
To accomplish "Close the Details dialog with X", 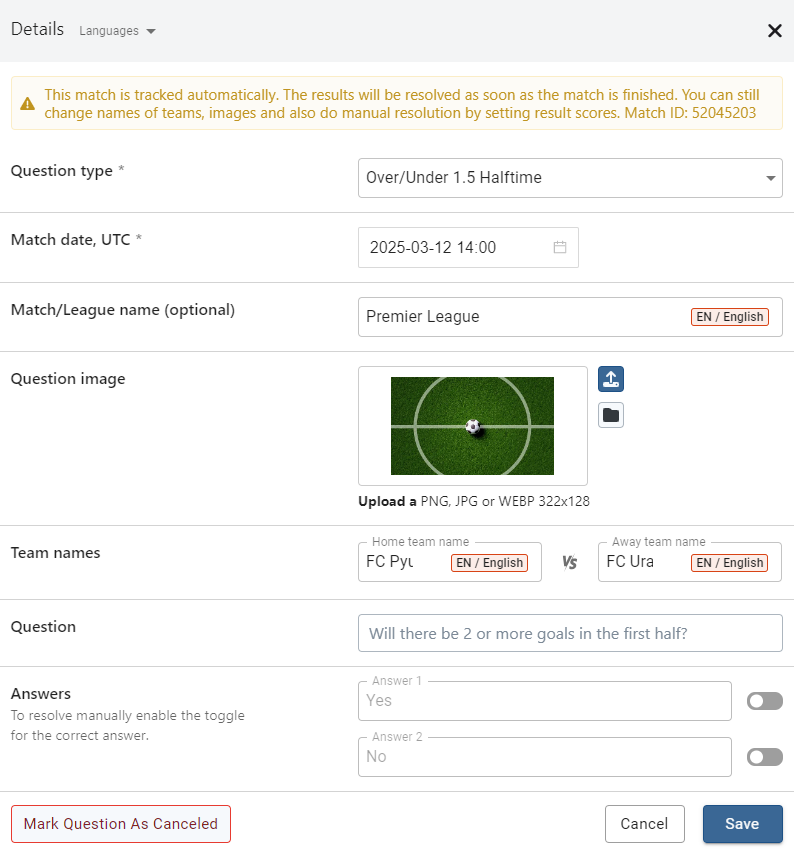I will [x=774, y=31].
